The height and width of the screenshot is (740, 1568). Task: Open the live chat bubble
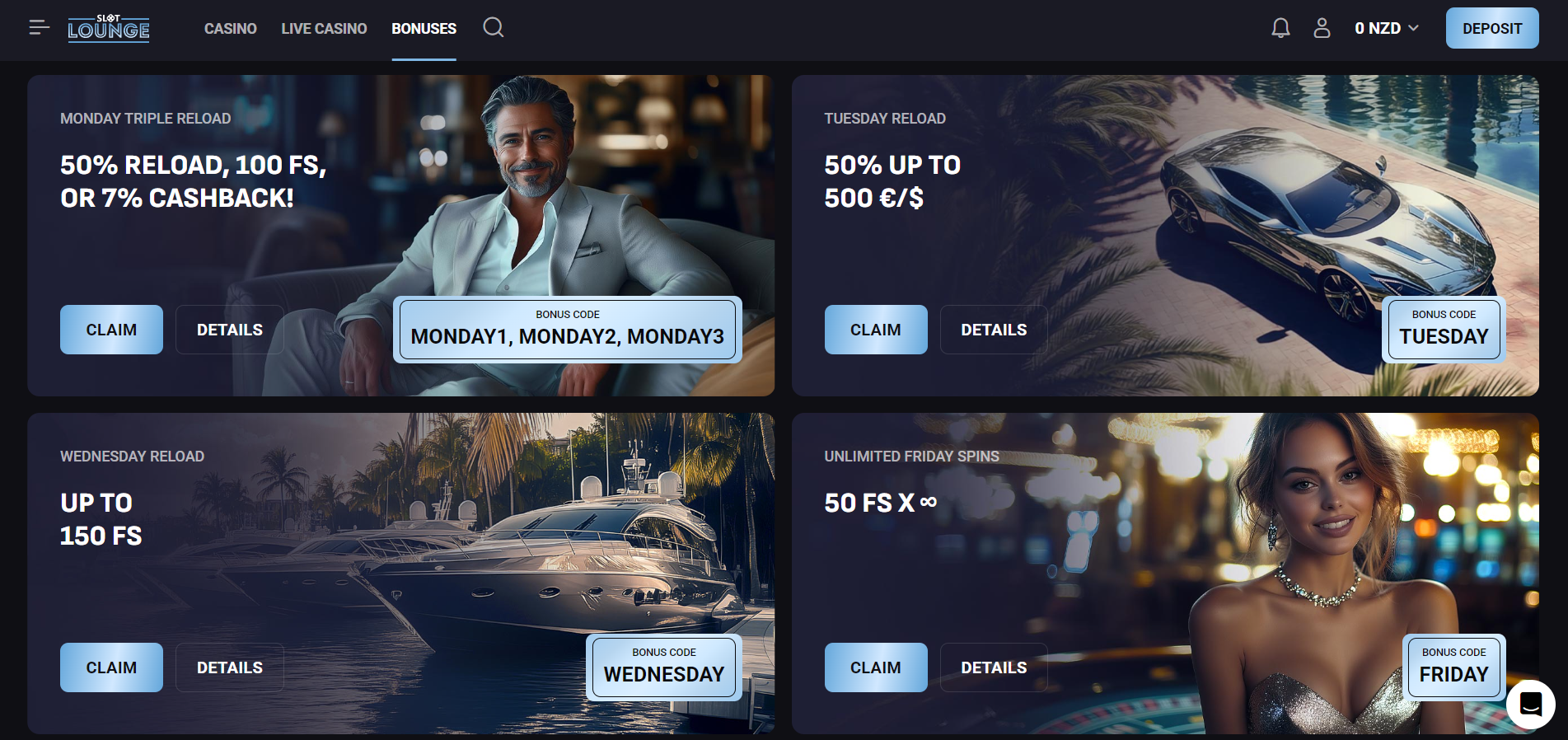point(1530,704)
